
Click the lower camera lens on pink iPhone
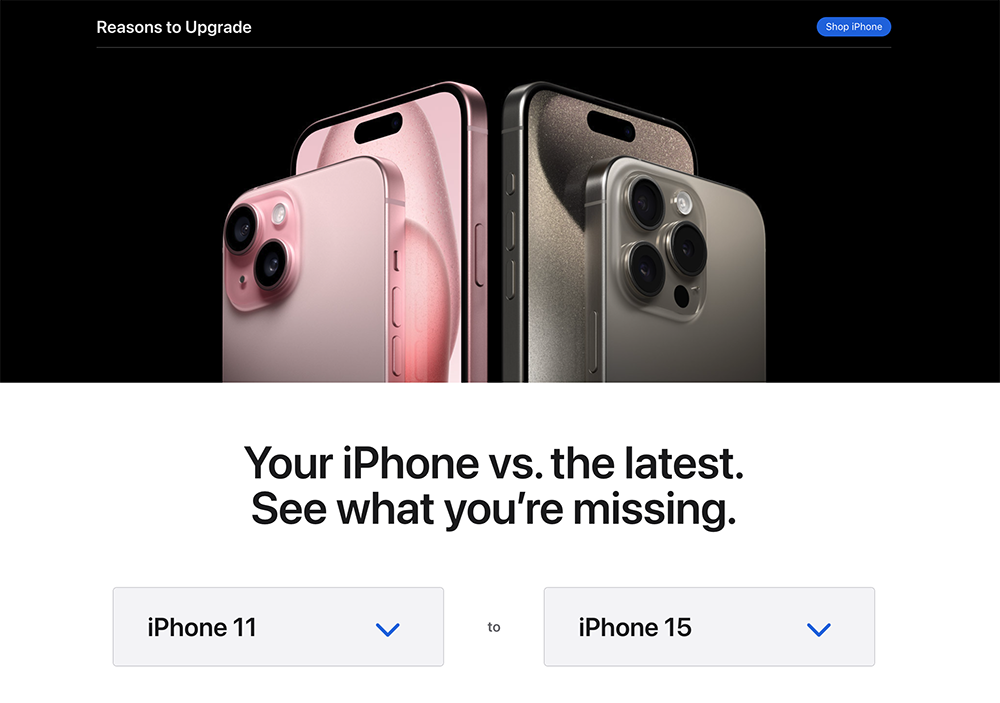pyautogui.click(x=272, y=263)
